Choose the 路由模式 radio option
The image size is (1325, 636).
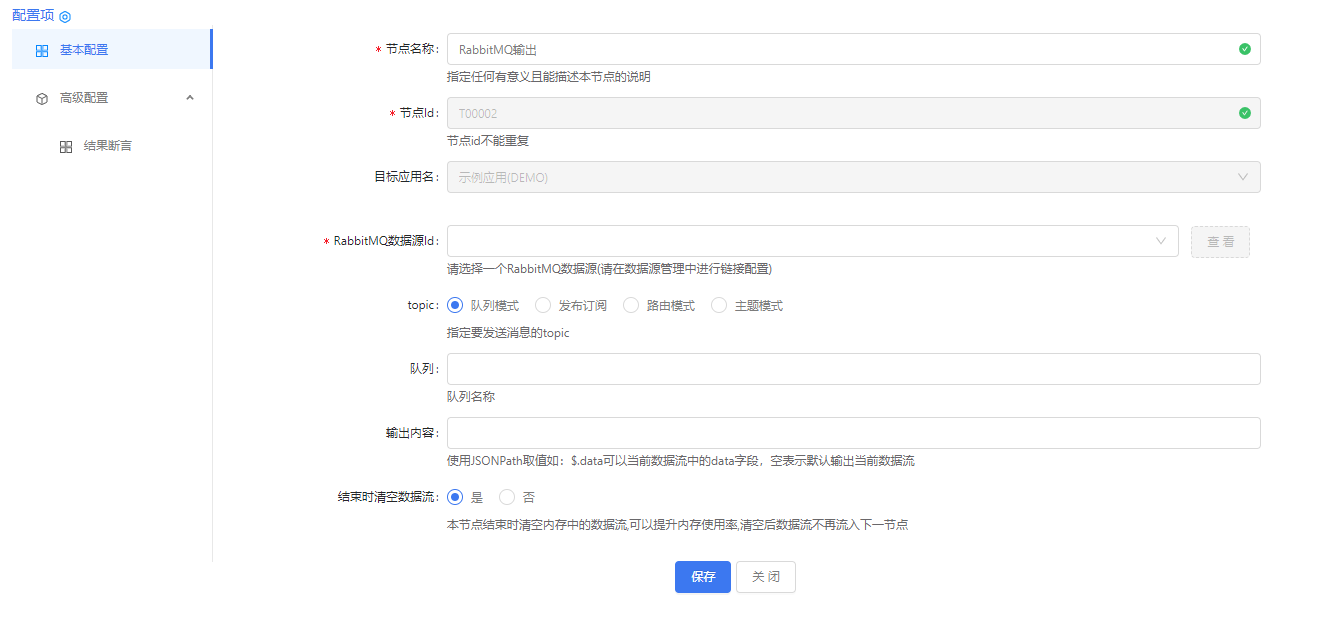631,306
